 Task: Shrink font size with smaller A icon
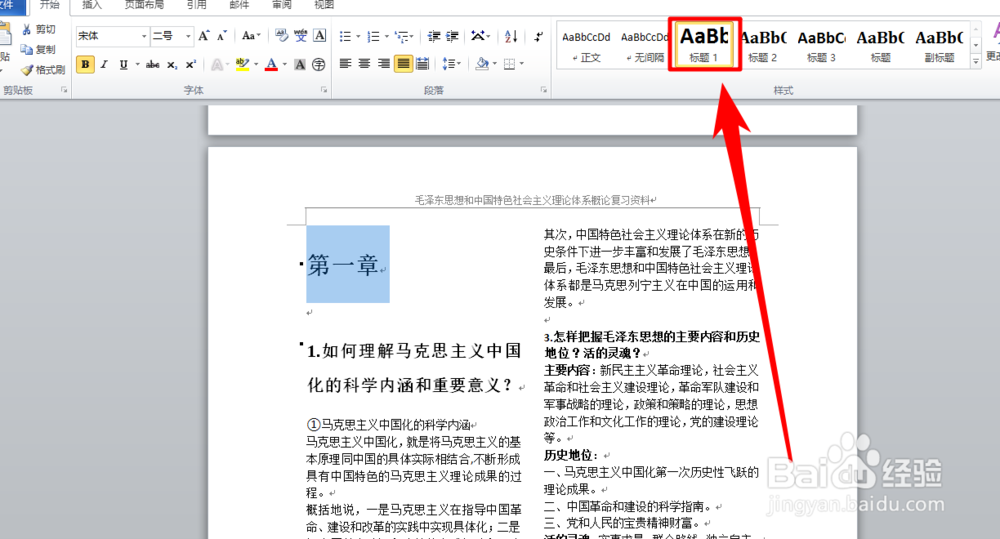click(221, 36)
